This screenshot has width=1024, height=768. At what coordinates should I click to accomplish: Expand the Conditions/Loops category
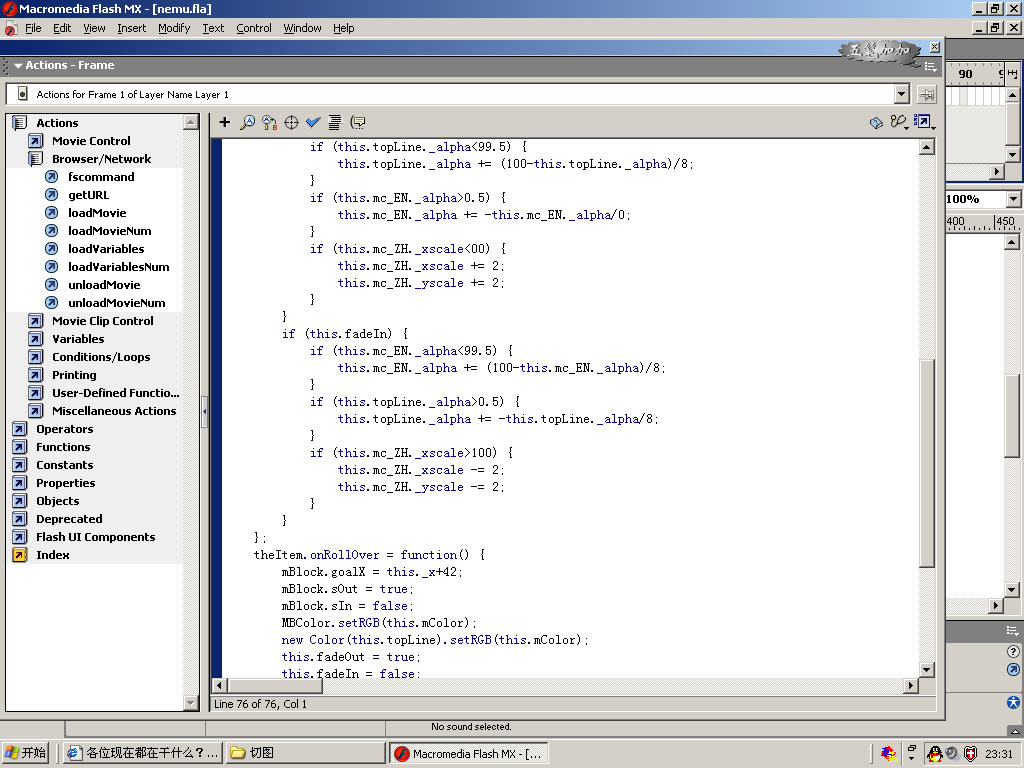pos(35,357)
